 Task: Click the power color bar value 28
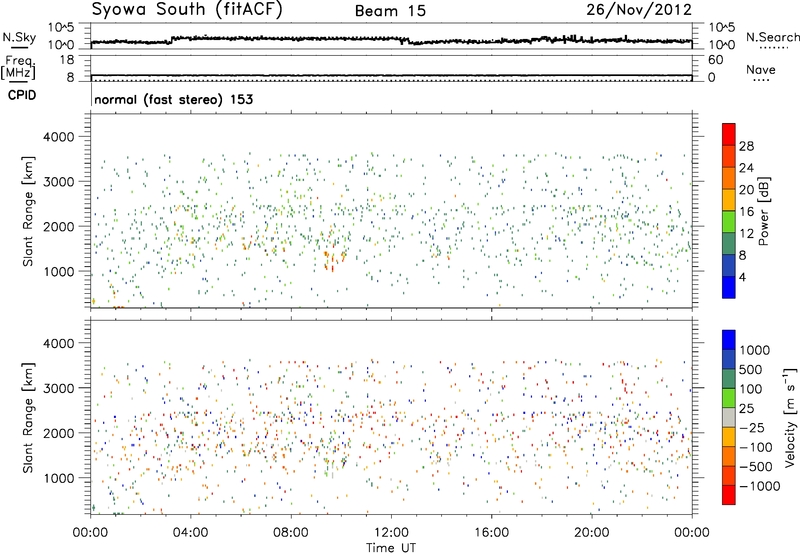coord(746,146)
